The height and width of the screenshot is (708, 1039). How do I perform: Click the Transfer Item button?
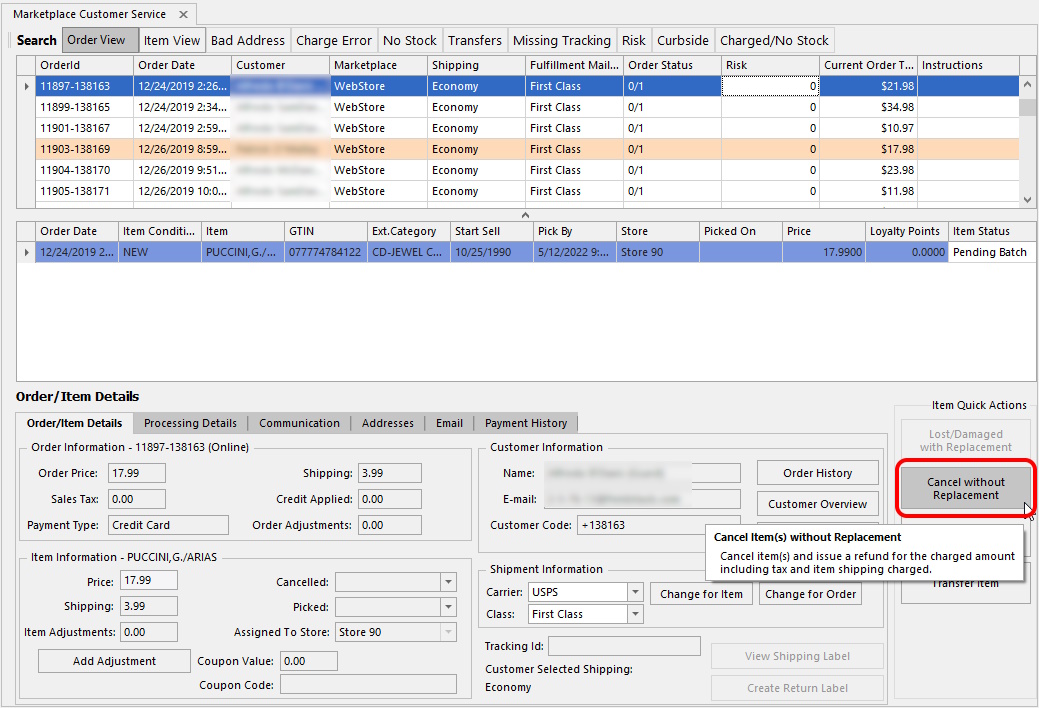click(965, 583)
